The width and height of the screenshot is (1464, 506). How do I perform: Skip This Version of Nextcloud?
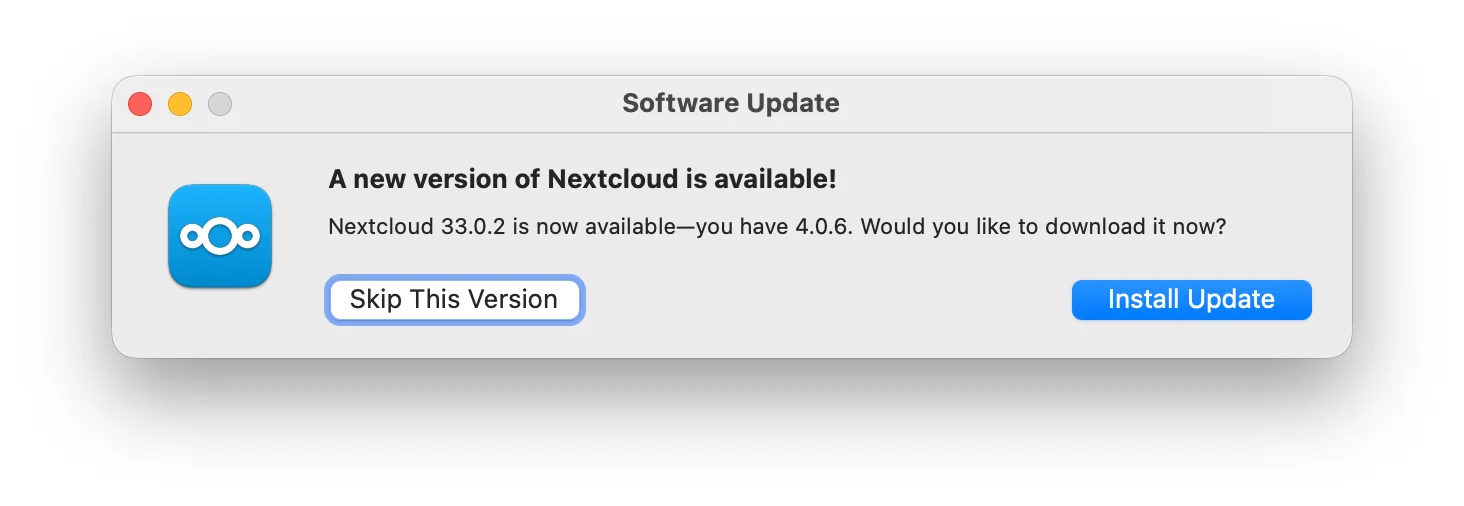pos(454,300)
